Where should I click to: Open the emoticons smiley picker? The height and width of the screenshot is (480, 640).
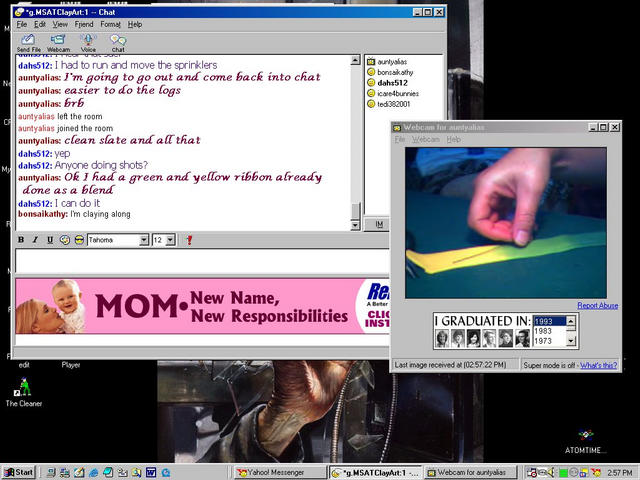coord(79,240)
